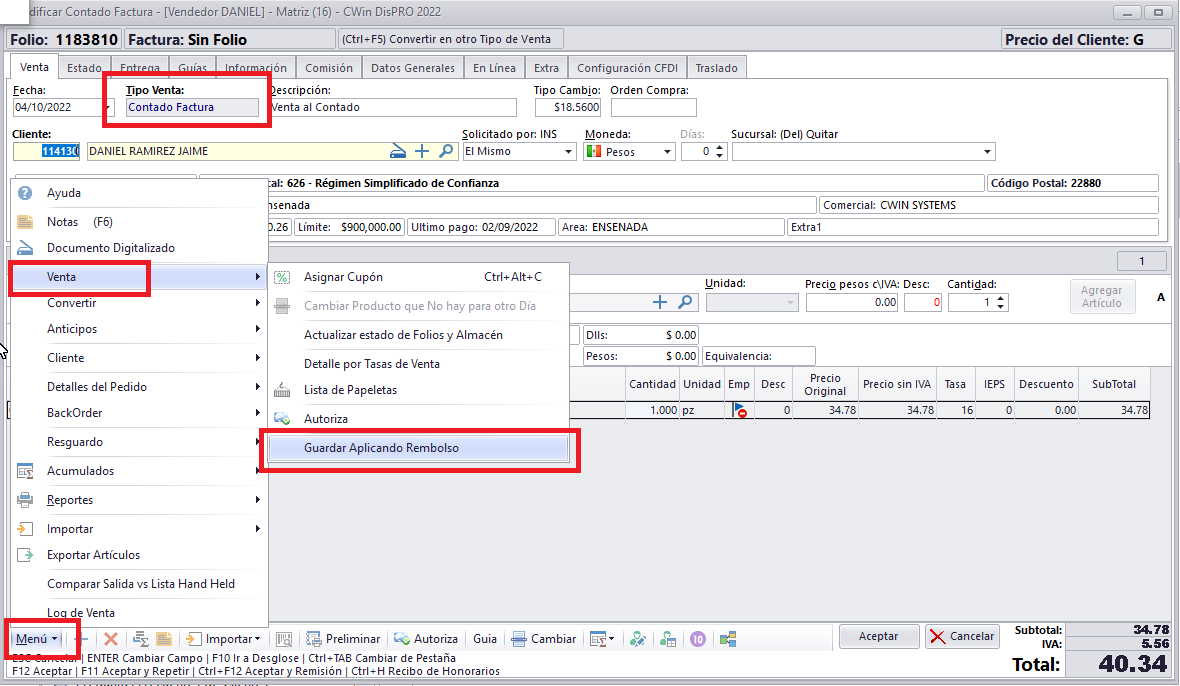Click the magnifier icon in the product search row

point(686,301)
